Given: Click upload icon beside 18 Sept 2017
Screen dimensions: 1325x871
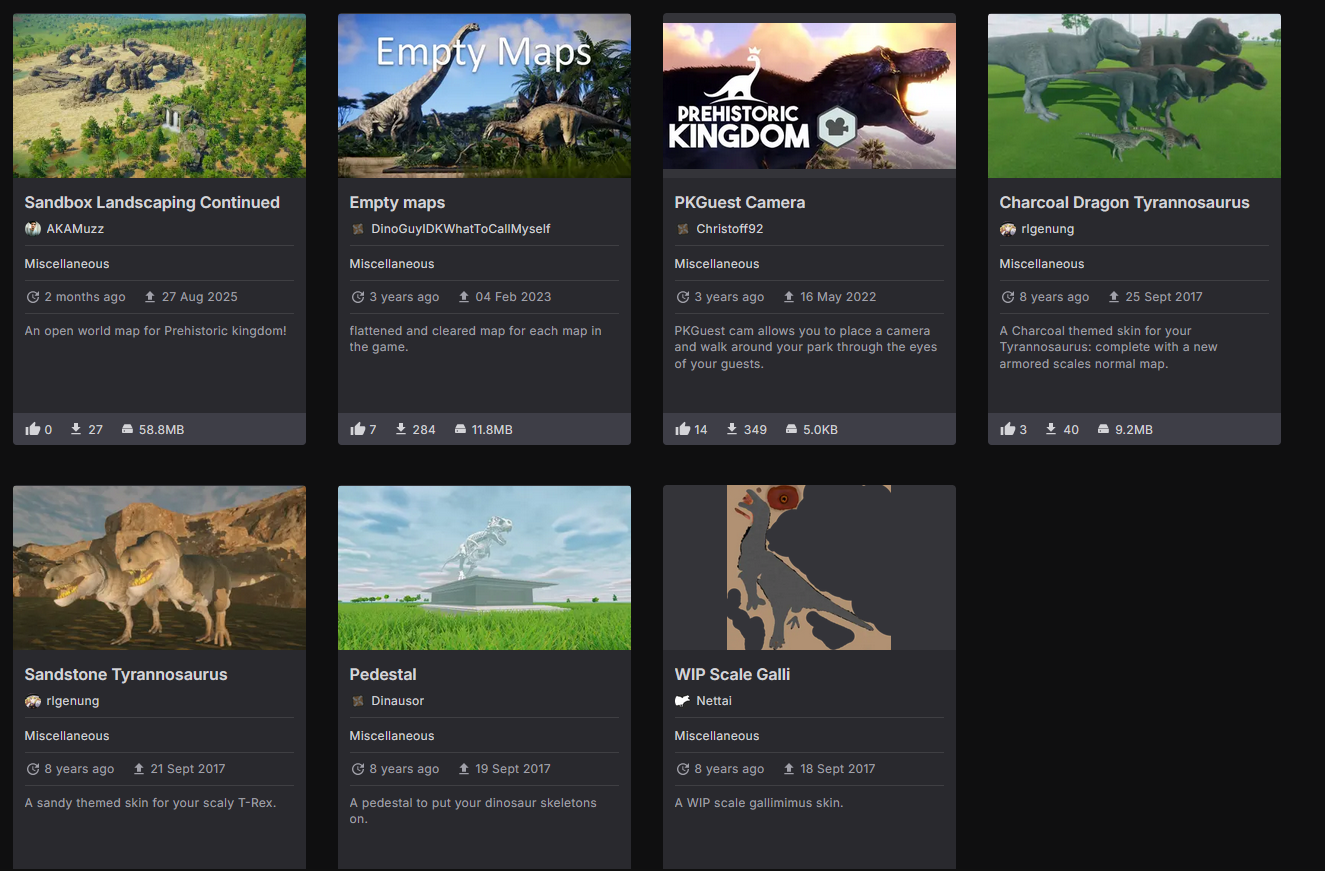Looking at the screenshot, I should click(789, 769).
